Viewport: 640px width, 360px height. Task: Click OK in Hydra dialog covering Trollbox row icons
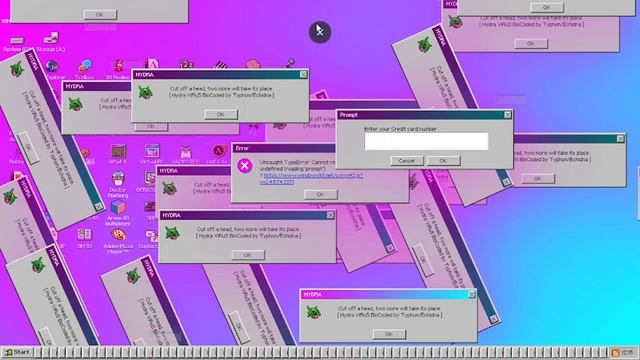[x=221, y=115]
